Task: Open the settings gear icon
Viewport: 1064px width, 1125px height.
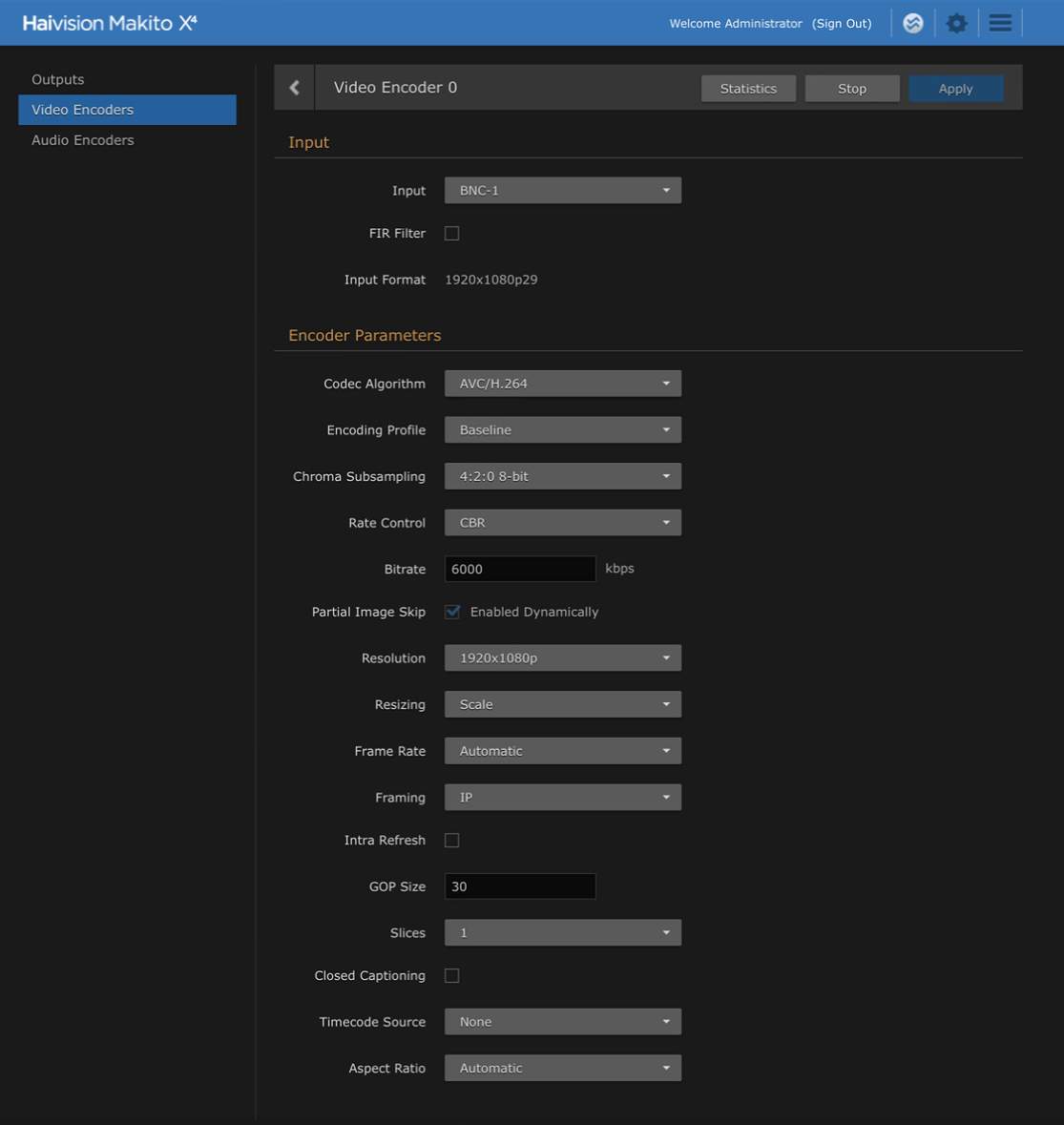Action: click(x=956, y=24)
